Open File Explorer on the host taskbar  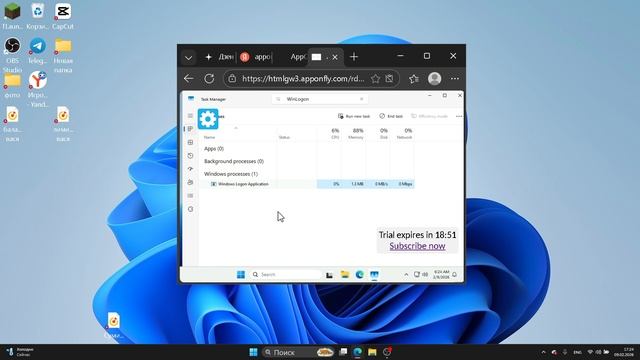[372, 352]
